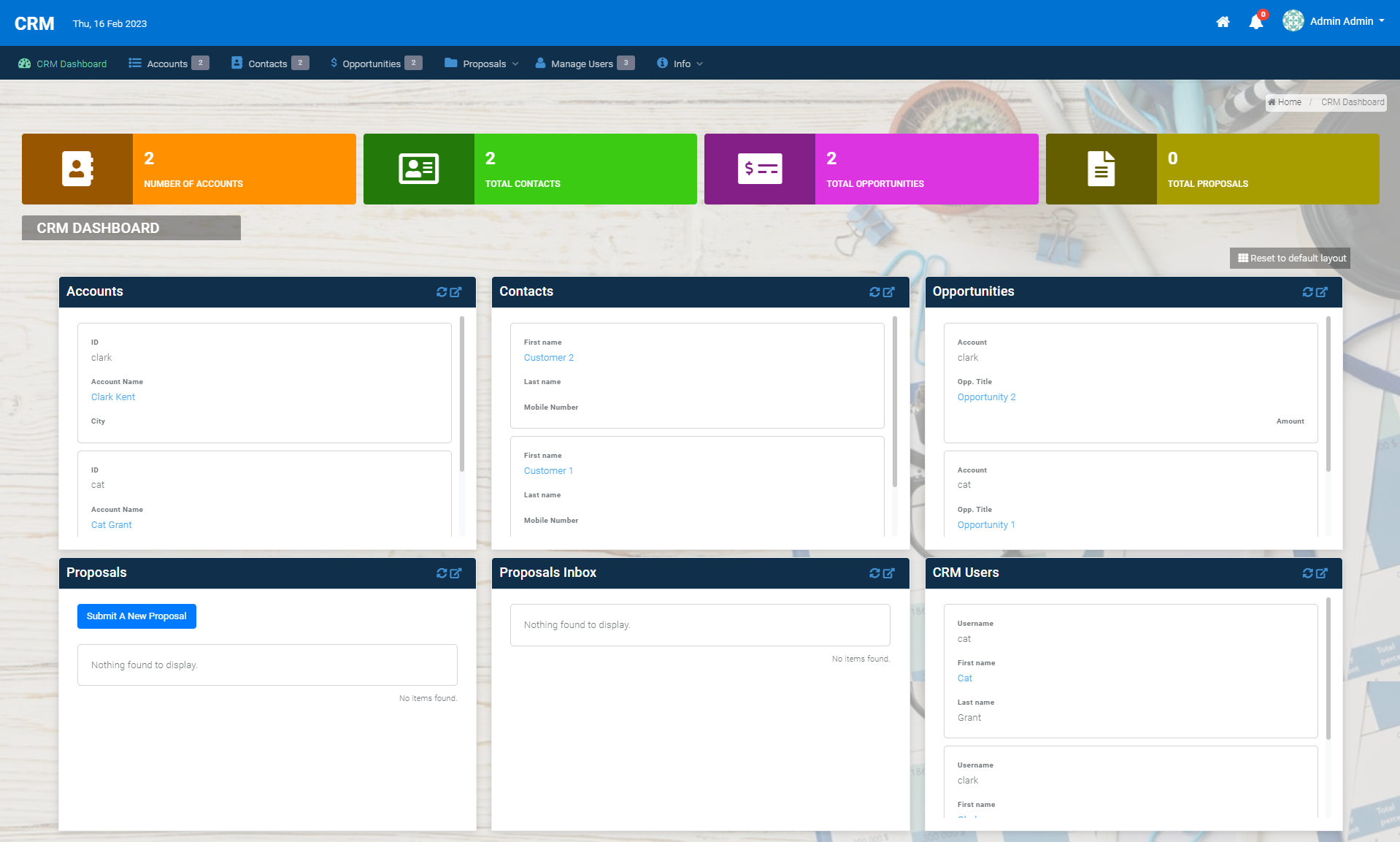The image size is (1400, 842).
Task: Open the Clark Kent account link
Action: pos(113,397)
